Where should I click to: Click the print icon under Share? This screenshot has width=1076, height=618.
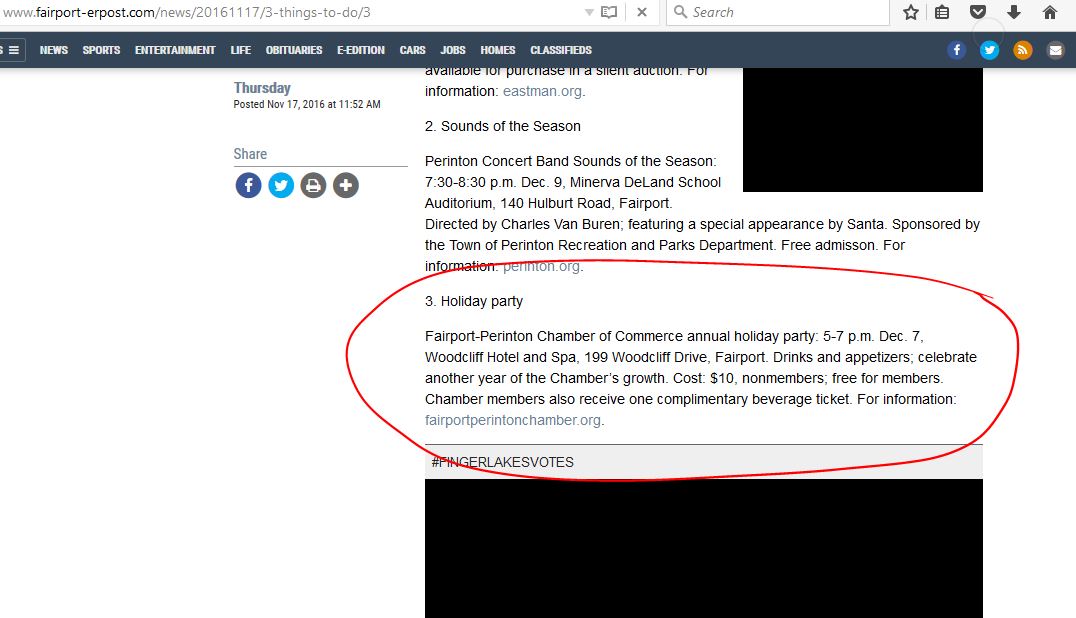(x=313, y=185)
